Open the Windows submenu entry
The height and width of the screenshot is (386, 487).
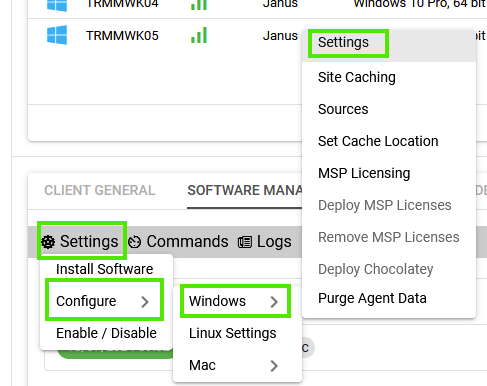[x=237, y=301]
